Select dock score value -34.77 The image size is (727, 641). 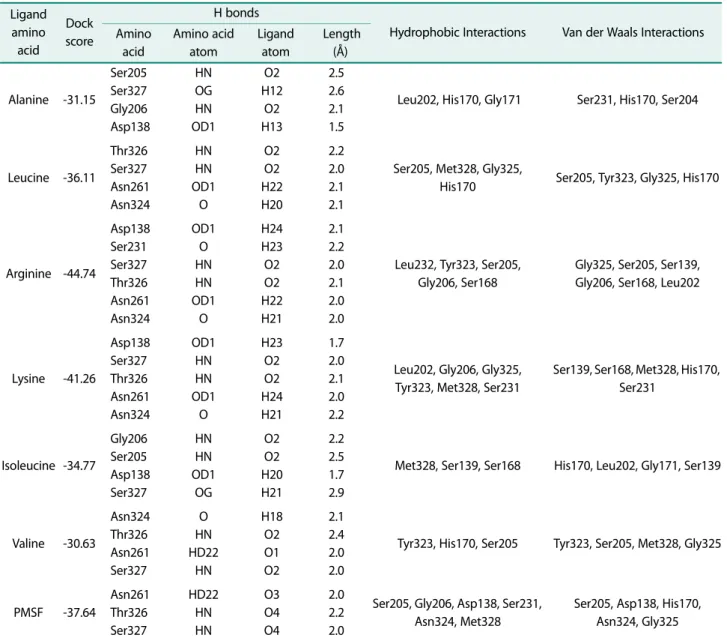[x=79, y=465]
